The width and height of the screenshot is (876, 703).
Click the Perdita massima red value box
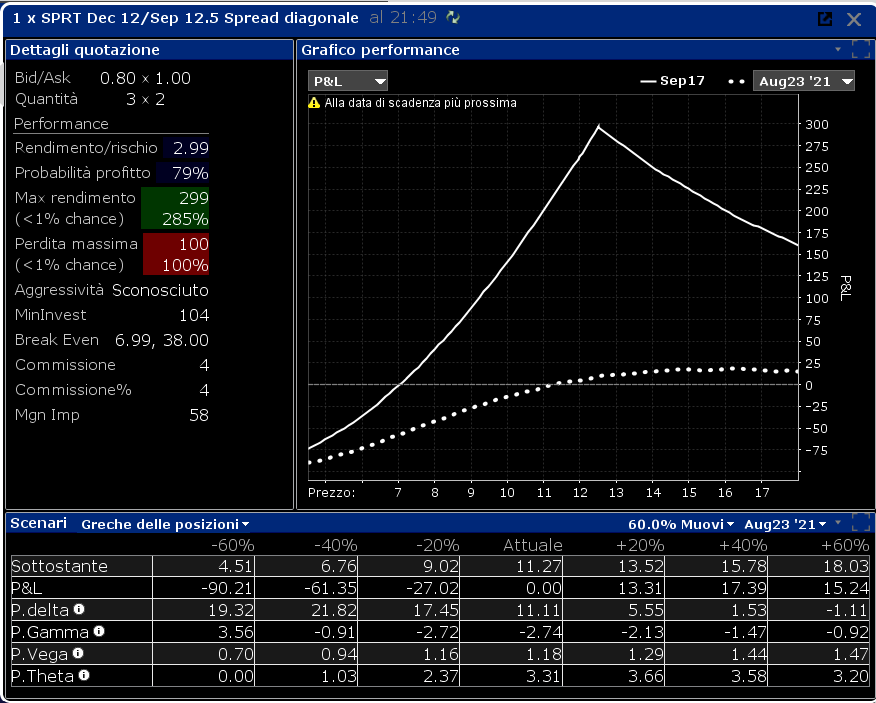coord(176,254)
